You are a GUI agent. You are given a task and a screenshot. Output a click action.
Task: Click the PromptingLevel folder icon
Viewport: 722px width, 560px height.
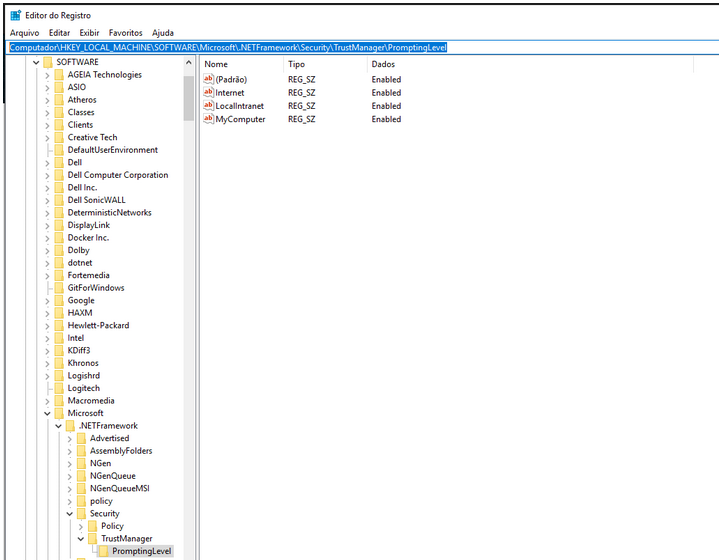pos(104,551)
